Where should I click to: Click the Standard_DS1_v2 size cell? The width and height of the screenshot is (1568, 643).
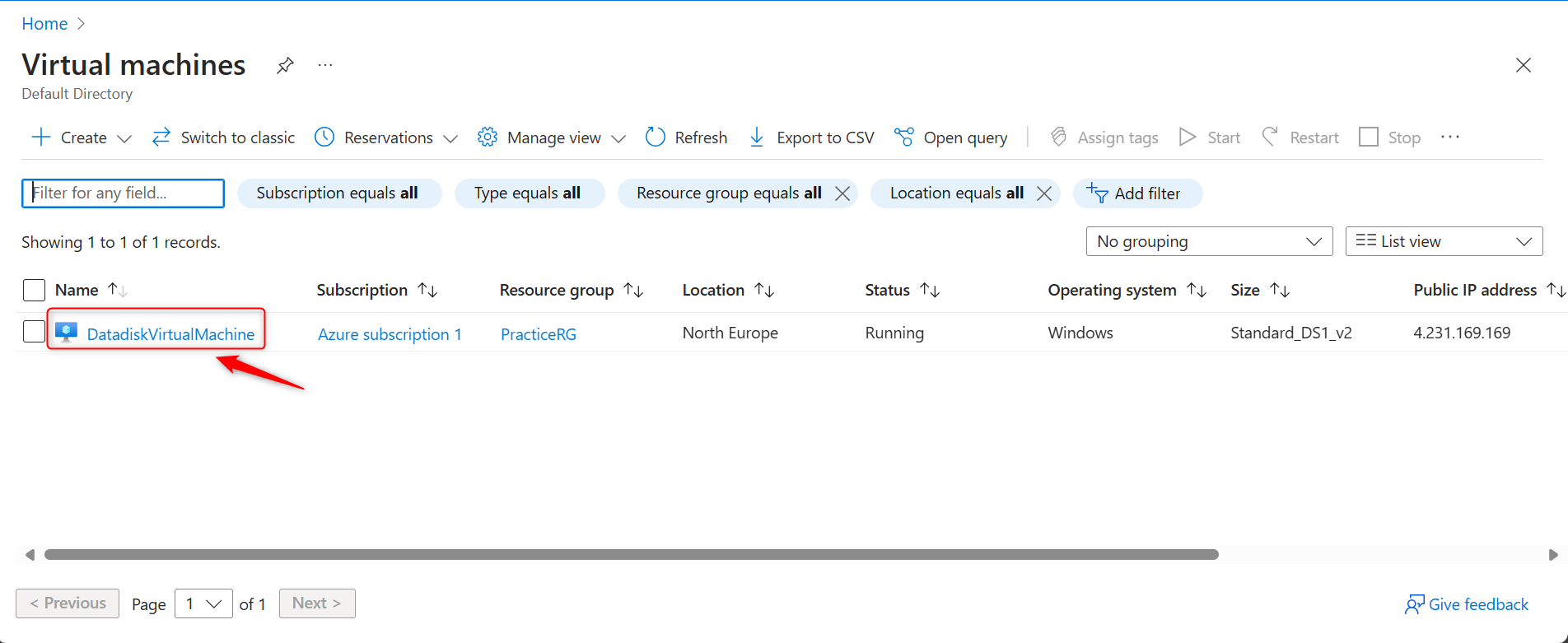1291,333
